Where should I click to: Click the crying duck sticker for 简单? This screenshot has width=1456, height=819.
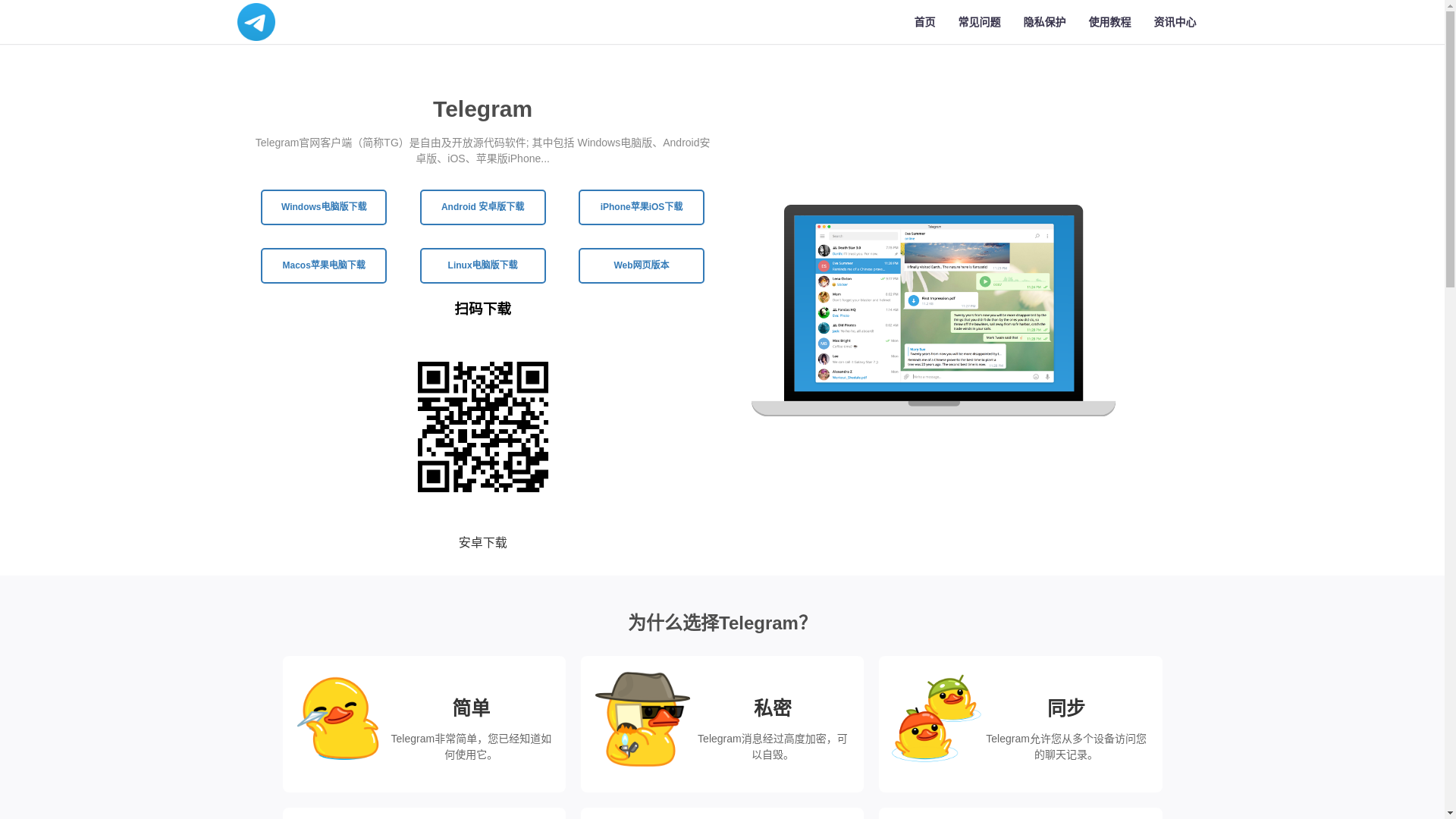point(338,718)
